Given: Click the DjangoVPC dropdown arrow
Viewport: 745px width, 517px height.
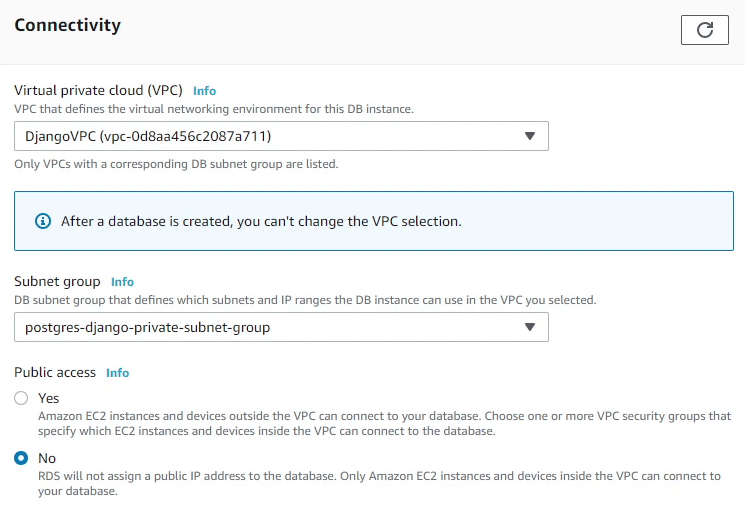Looking at the screenshot, I should click(530, 136).
